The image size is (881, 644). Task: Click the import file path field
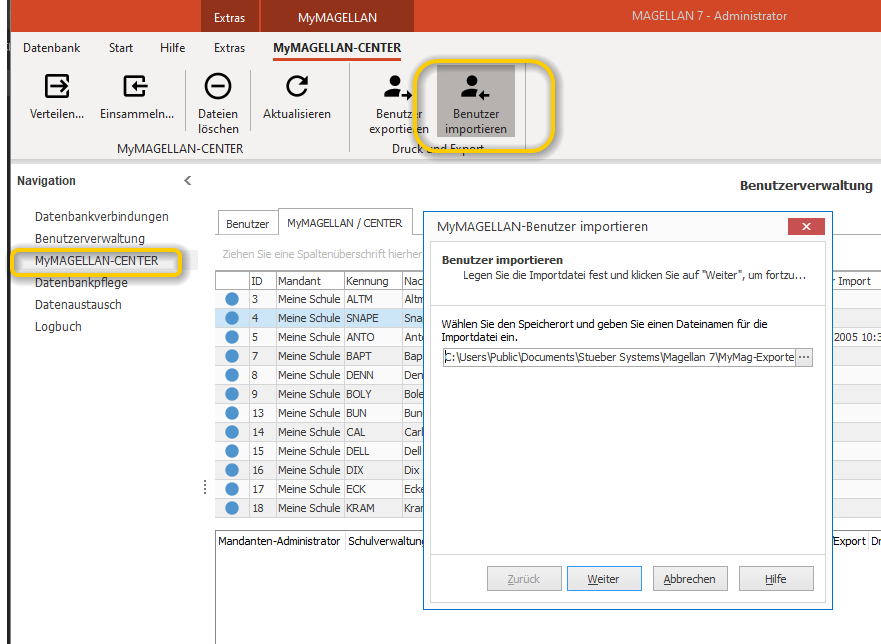pos(619,357)
